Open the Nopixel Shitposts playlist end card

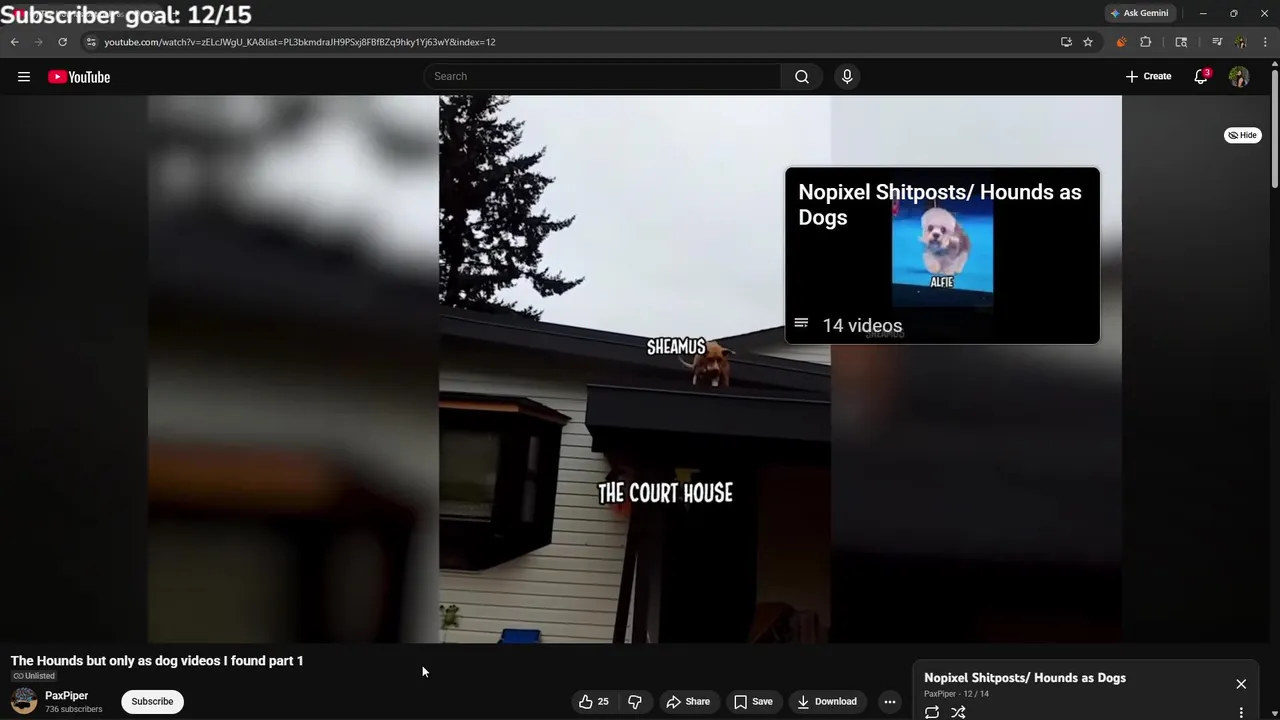point(942,256)
